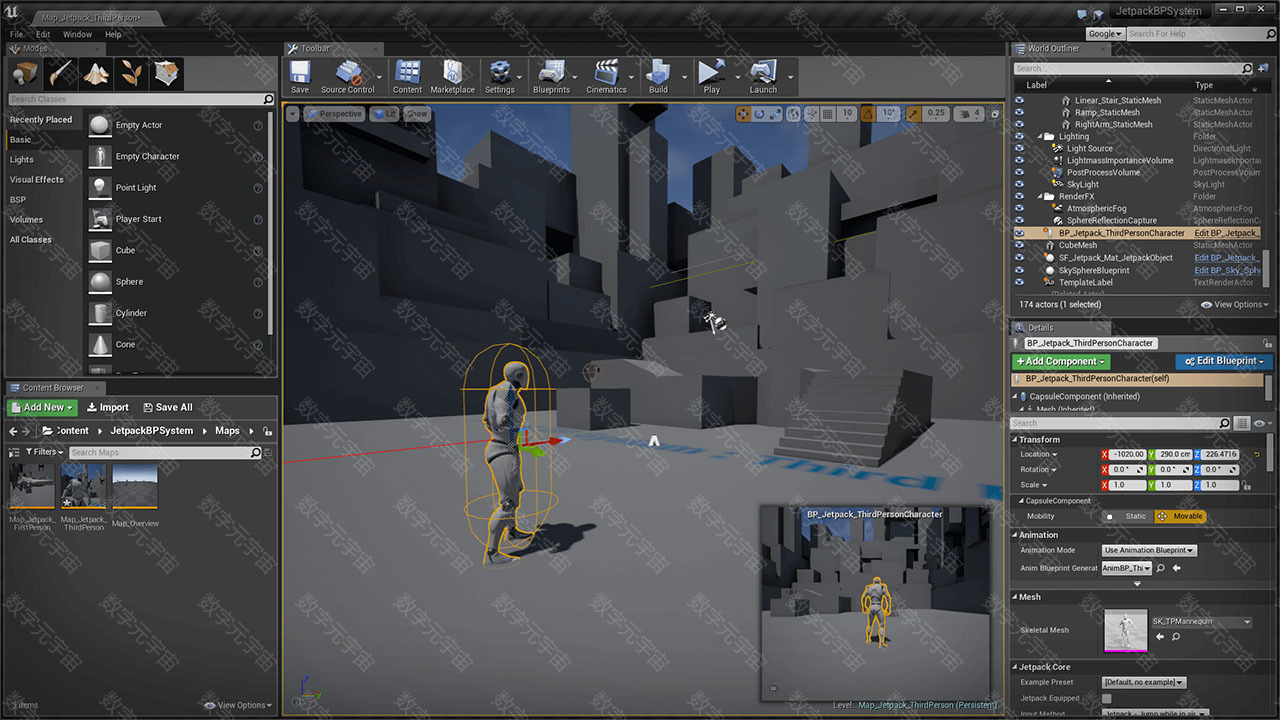Click the Add Component button
1280x720 pixels.
(1061, 361)
